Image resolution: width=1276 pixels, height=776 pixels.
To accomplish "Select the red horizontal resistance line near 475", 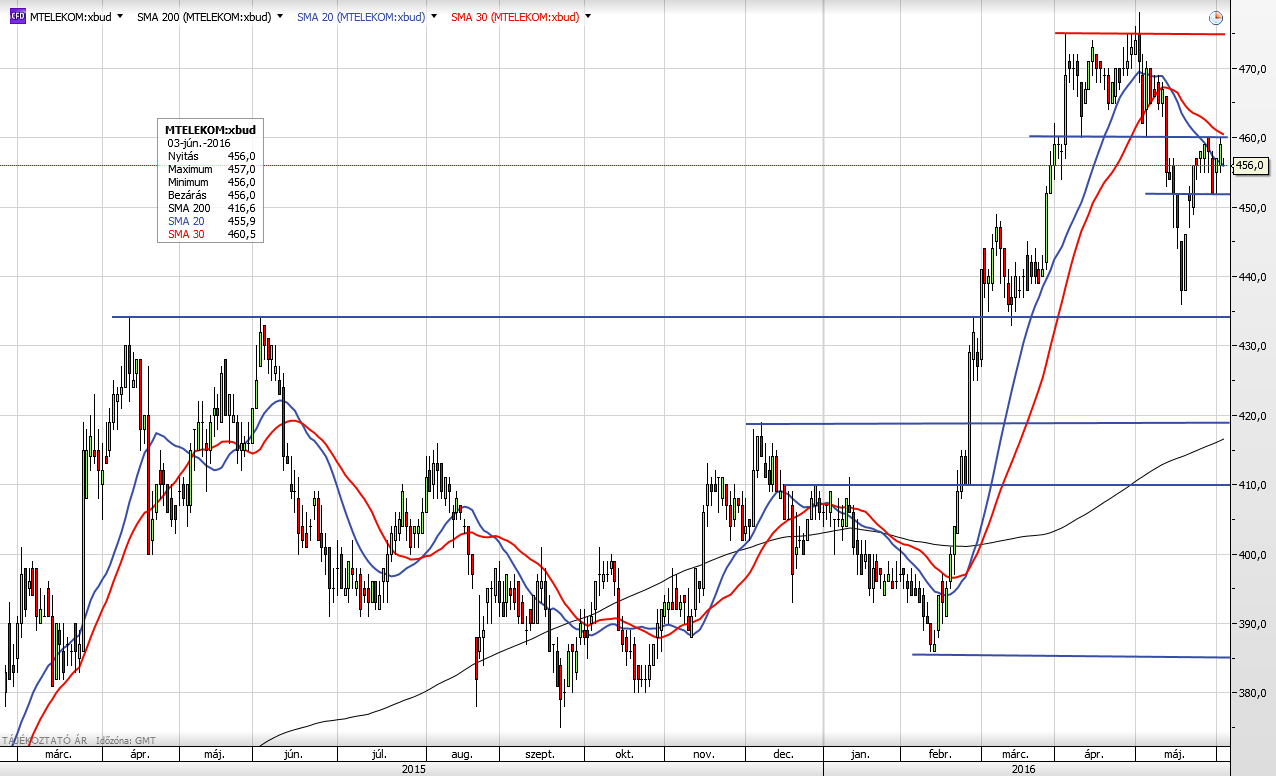I will click(x=1140, y=34).
